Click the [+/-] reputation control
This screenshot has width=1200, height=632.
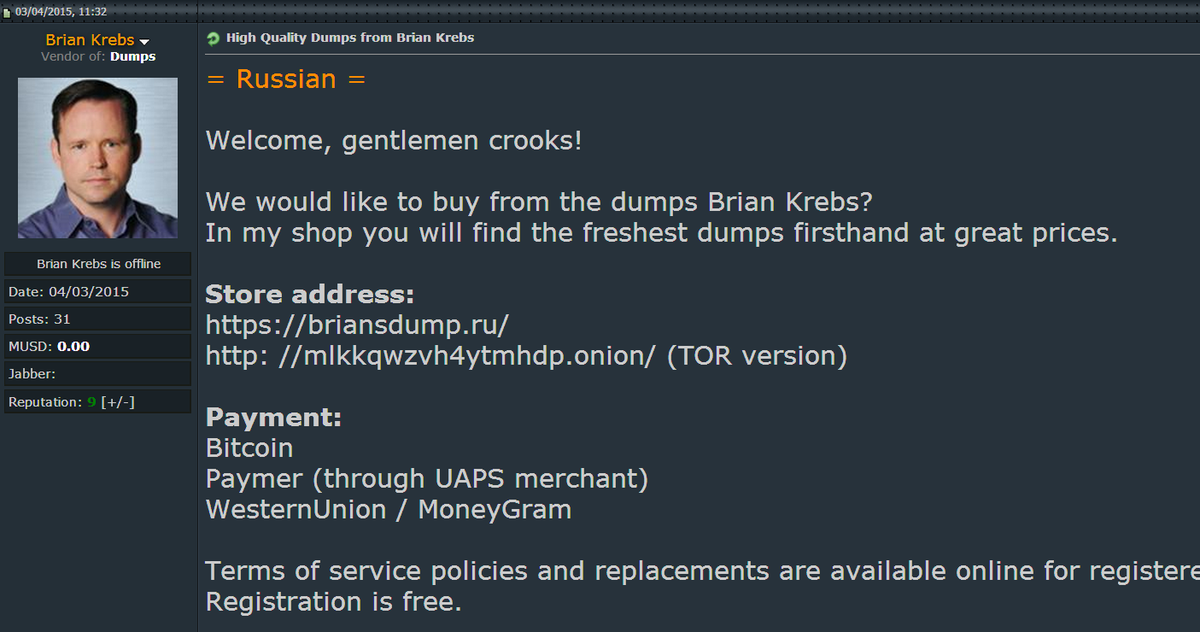click(x=117, y=402)
